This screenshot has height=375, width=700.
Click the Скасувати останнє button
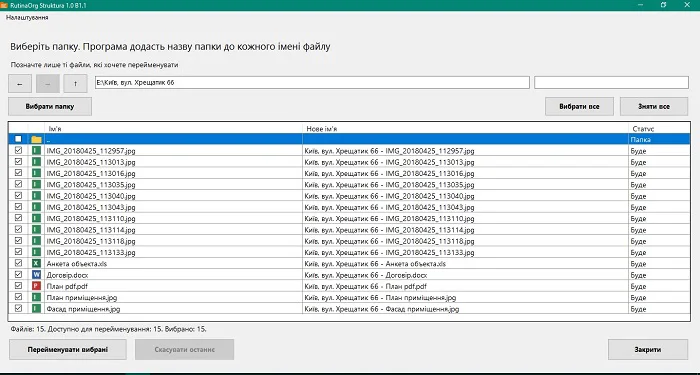[184, 350]
